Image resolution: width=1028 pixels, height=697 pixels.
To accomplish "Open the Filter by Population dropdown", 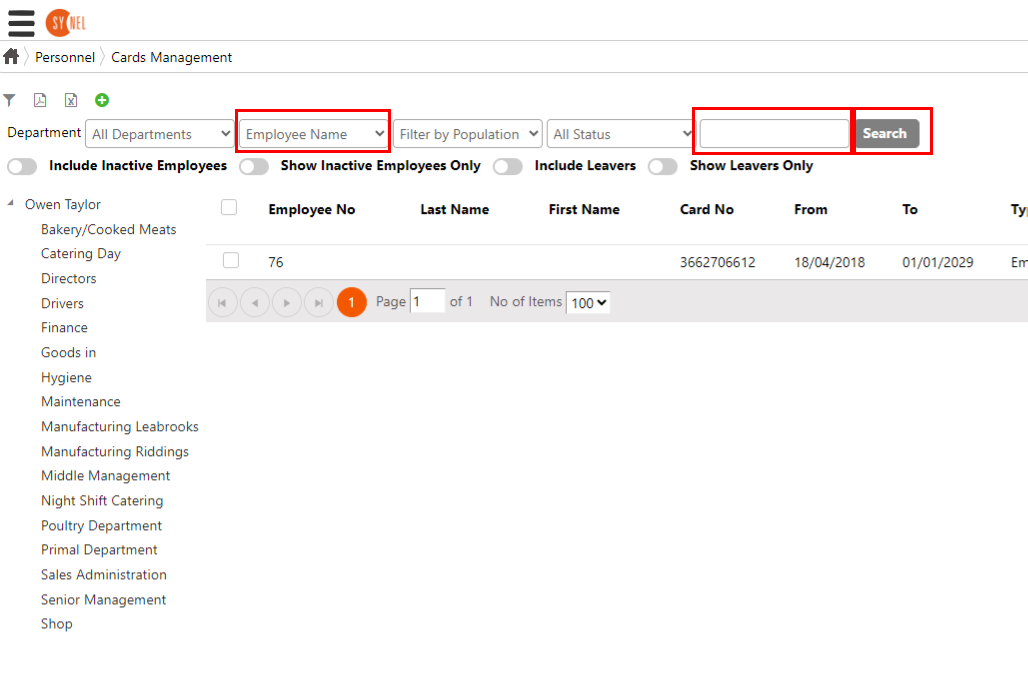I will pyautogui.click(x=468, y=134).
